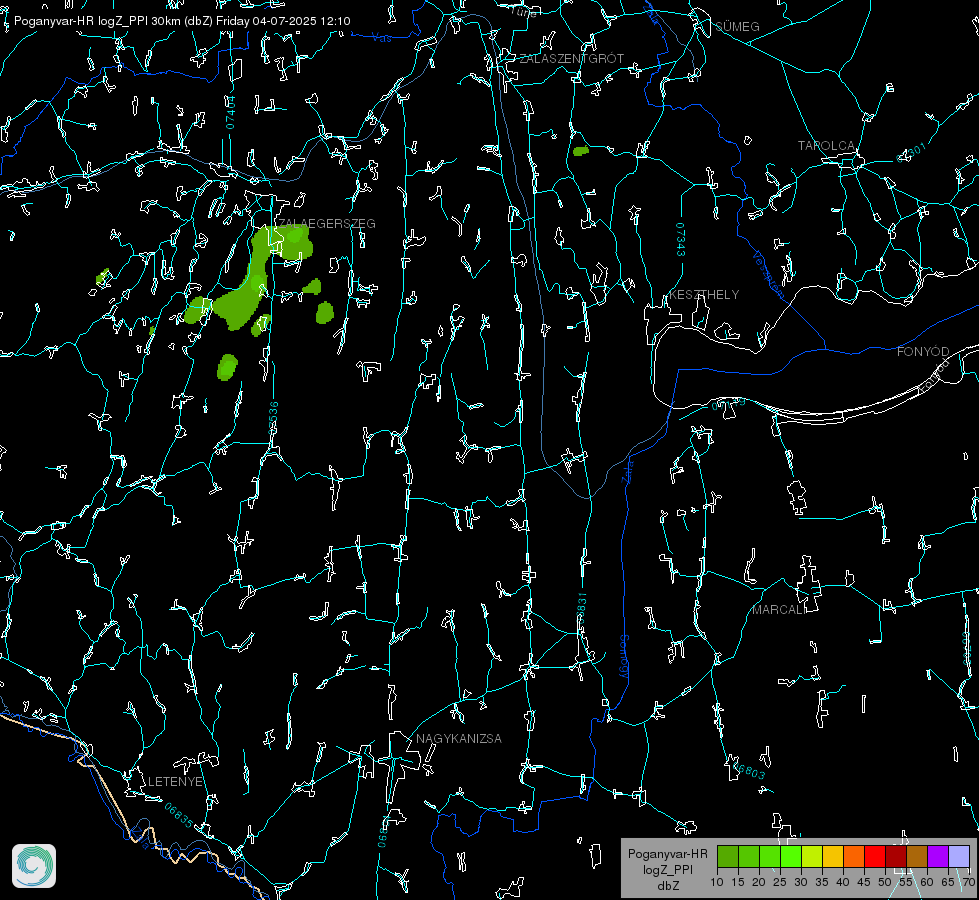Click the road number 06803 label
Image resolution: width=979 pixels, height=900 pixels.
pos(748,771)
